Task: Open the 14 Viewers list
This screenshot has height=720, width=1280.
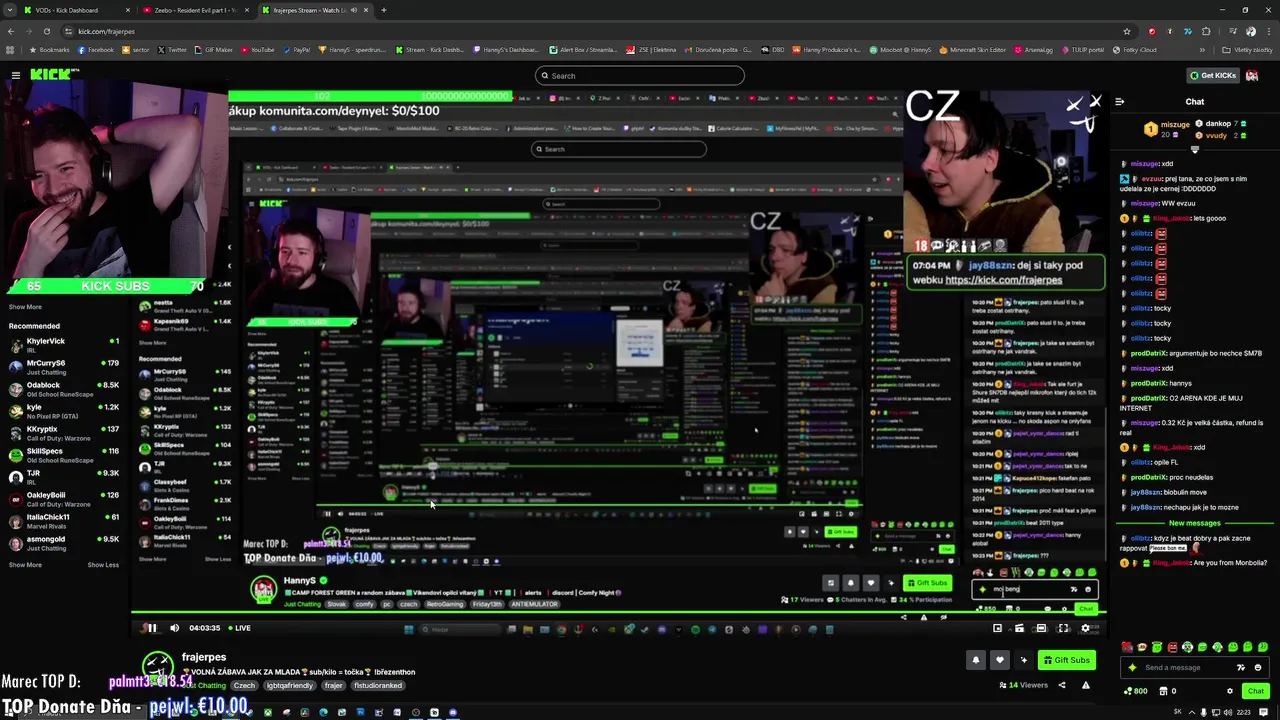Action: tap(1023, 685)
